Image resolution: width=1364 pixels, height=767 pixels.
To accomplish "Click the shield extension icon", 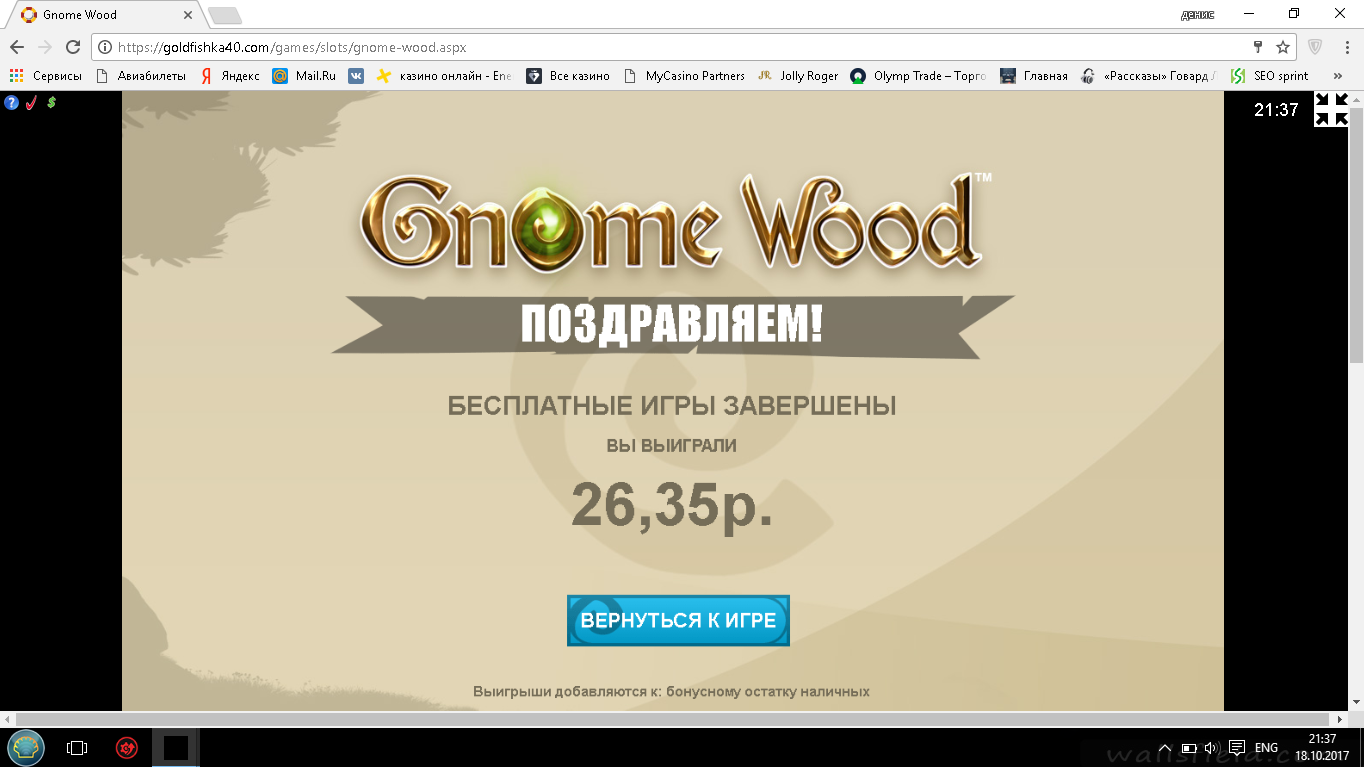I will point(1316,47).
